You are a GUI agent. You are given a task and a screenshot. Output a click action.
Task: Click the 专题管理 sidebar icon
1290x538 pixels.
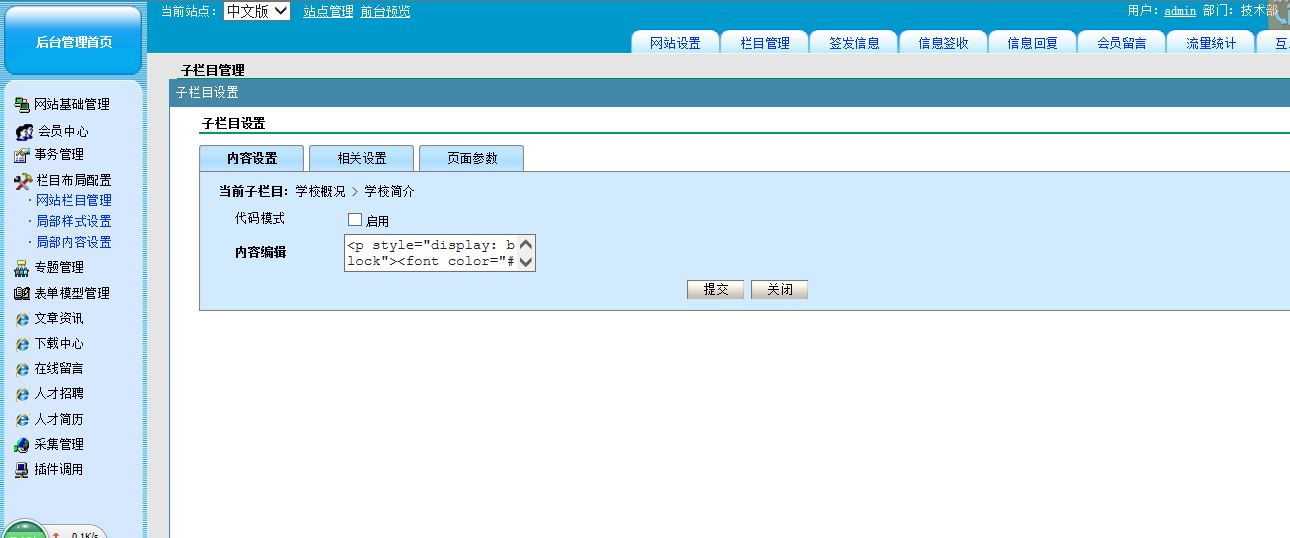coord(22,268)
